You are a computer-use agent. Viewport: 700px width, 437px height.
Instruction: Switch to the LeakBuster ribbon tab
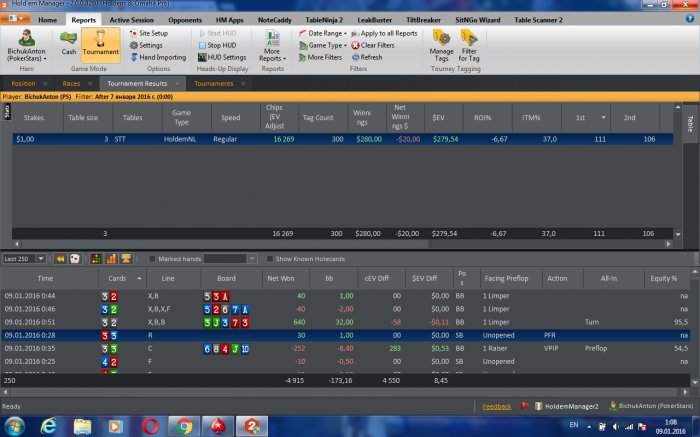coord(375,20)
